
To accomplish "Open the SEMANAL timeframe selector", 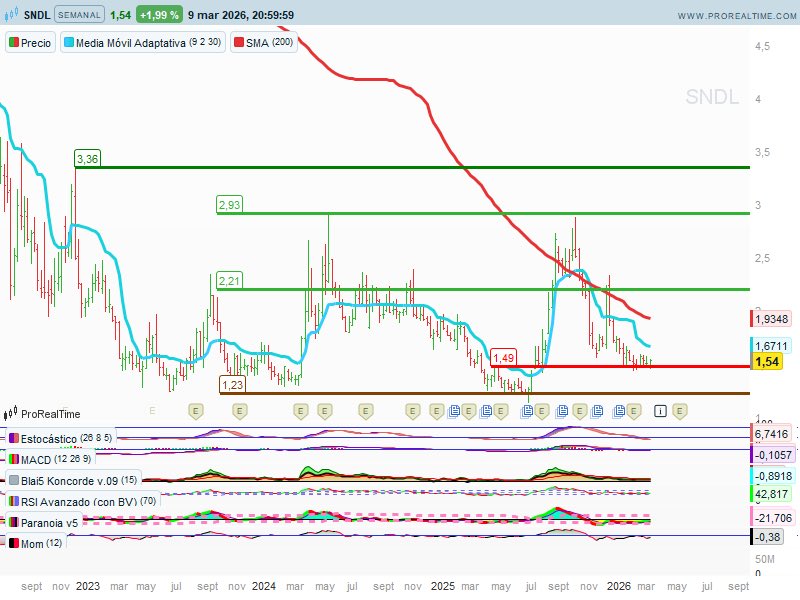I will [79, 15].
